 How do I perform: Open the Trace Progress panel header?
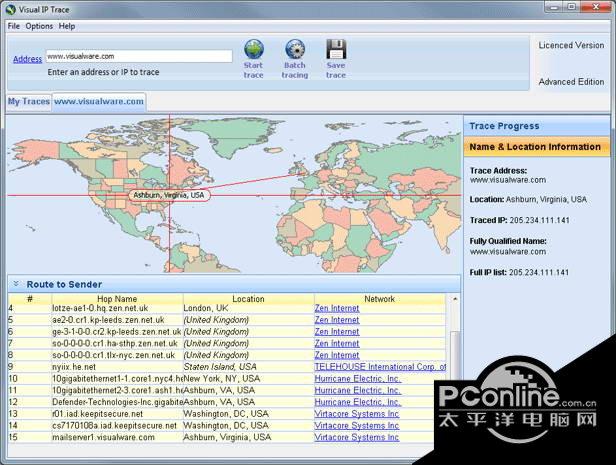pyautogui.click(x=537, y=126)
